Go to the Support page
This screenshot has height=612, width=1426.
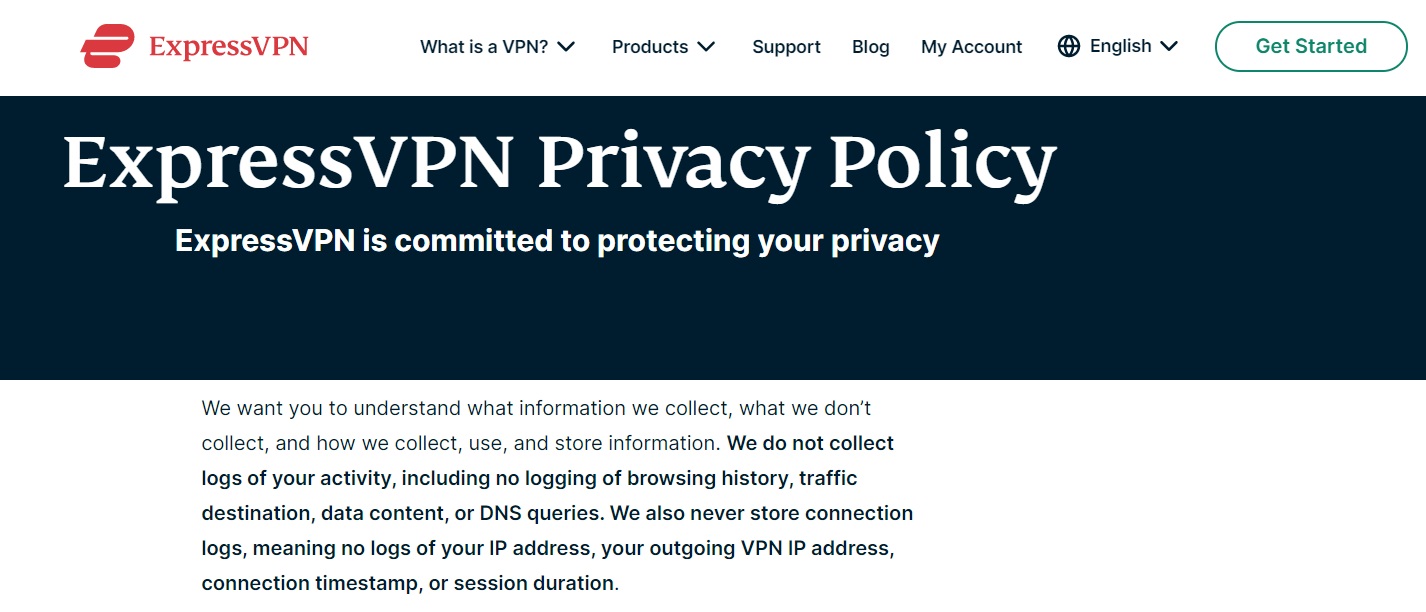click(786, 47)
